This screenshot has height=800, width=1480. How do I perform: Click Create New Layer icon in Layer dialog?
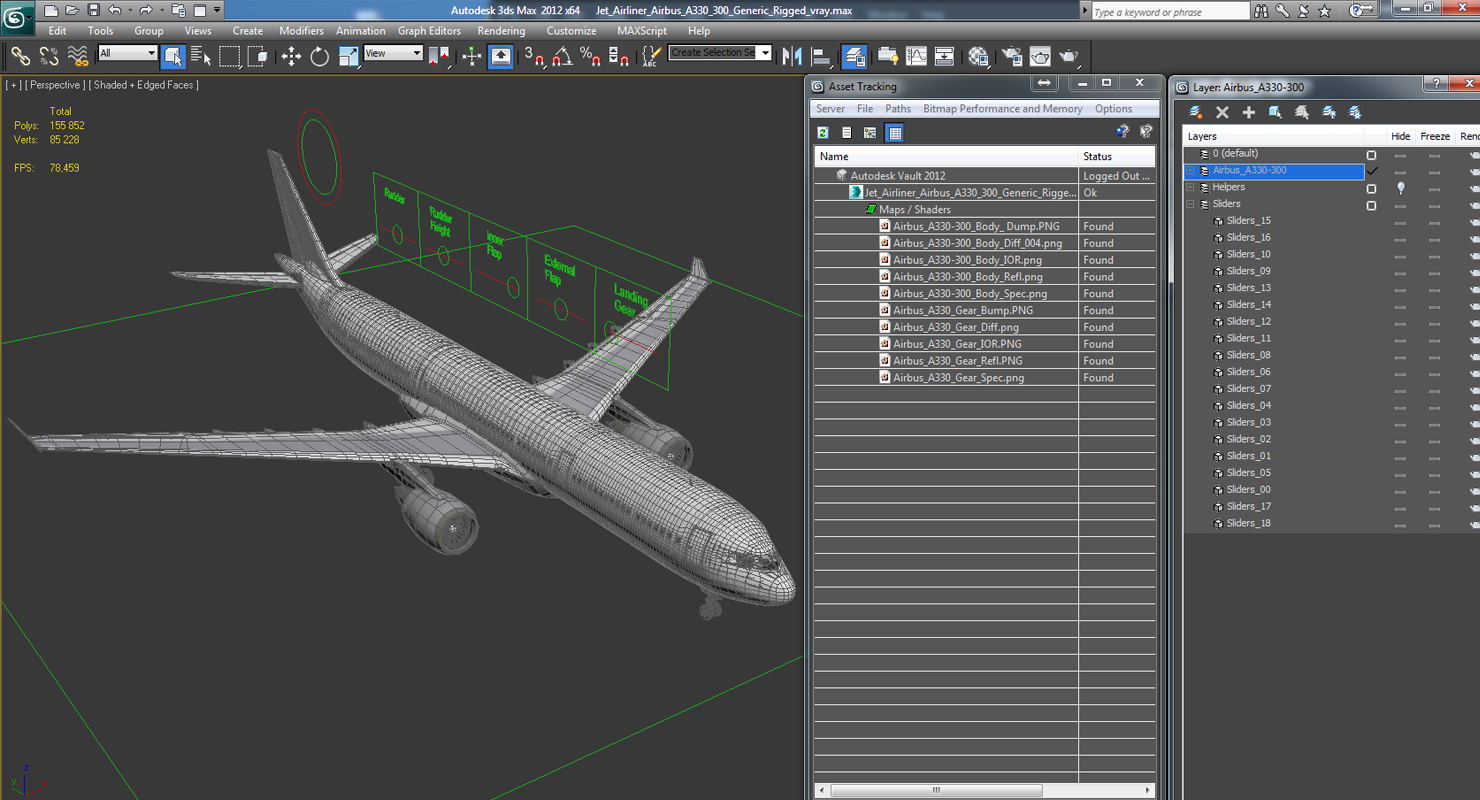point(1195,112)
